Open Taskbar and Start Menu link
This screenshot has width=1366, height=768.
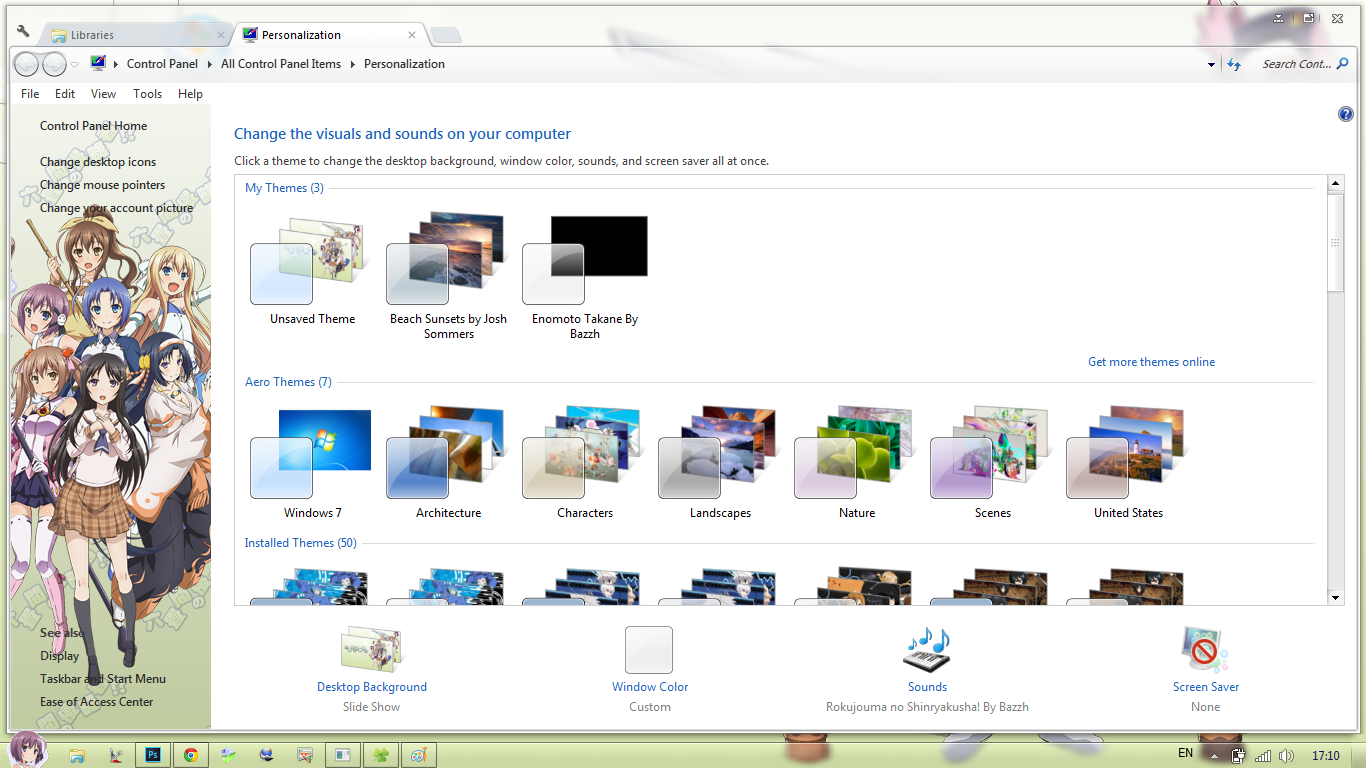click(103, 679)
